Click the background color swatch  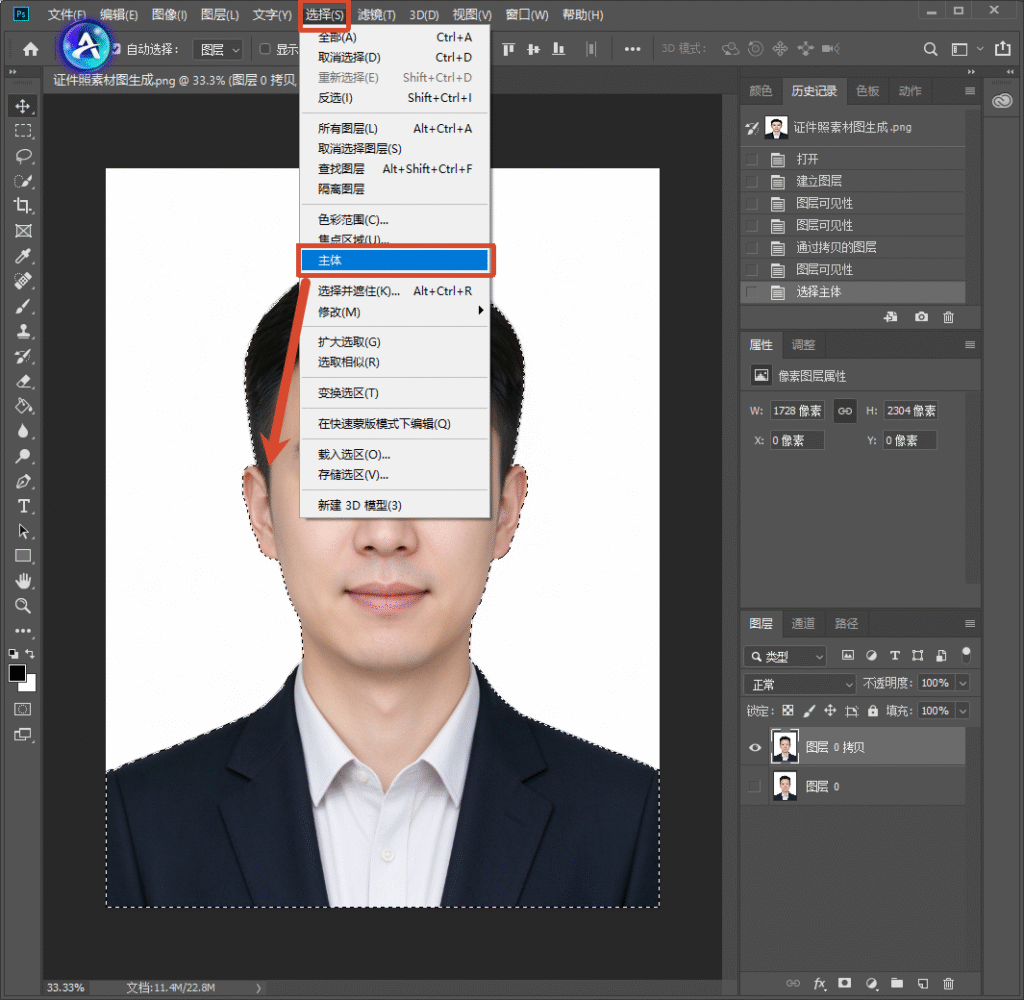[29, 684]
